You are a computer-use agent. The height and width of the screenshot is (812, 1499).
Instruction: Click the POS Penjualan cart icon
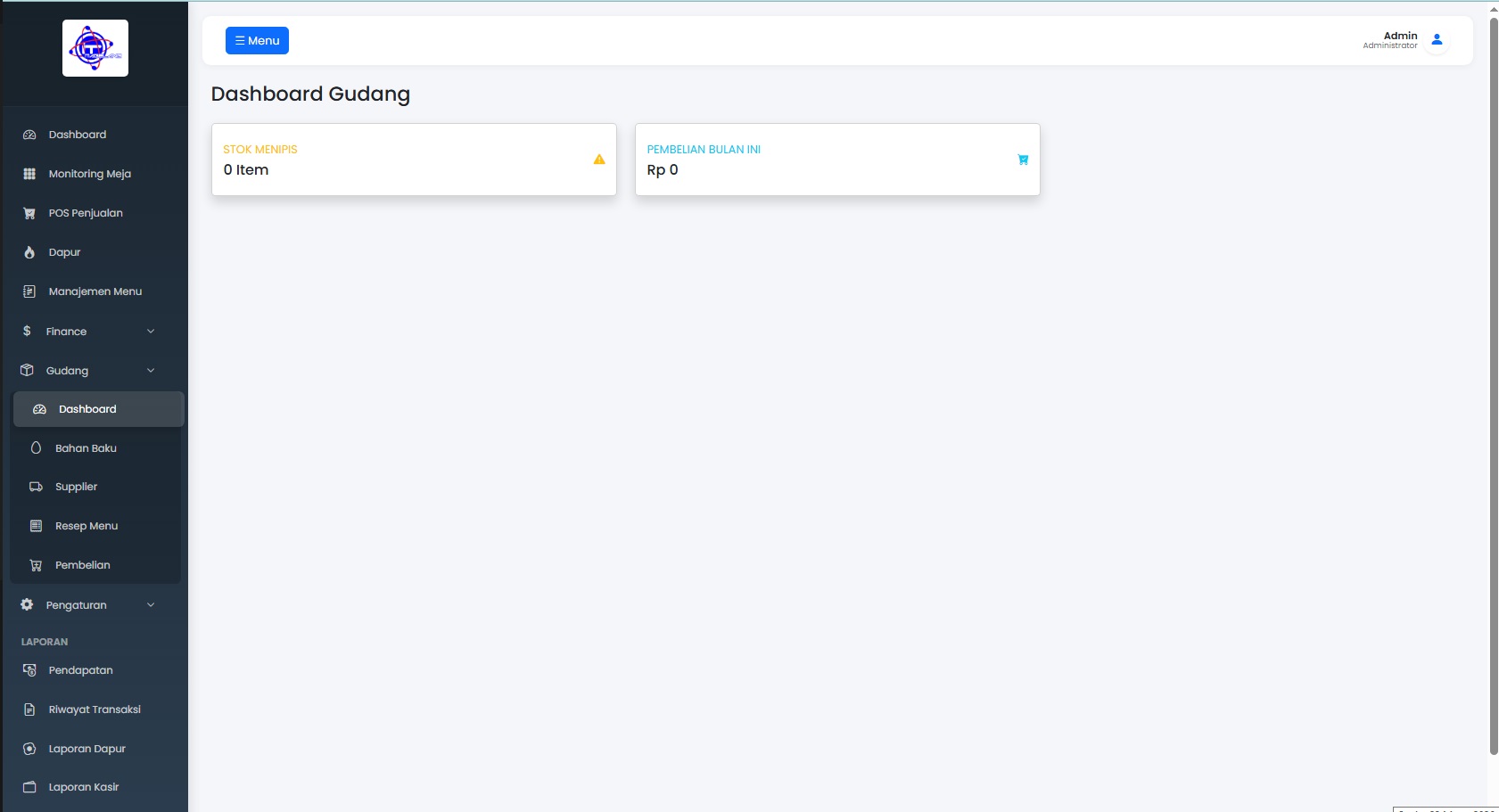(x=29, y=213)
